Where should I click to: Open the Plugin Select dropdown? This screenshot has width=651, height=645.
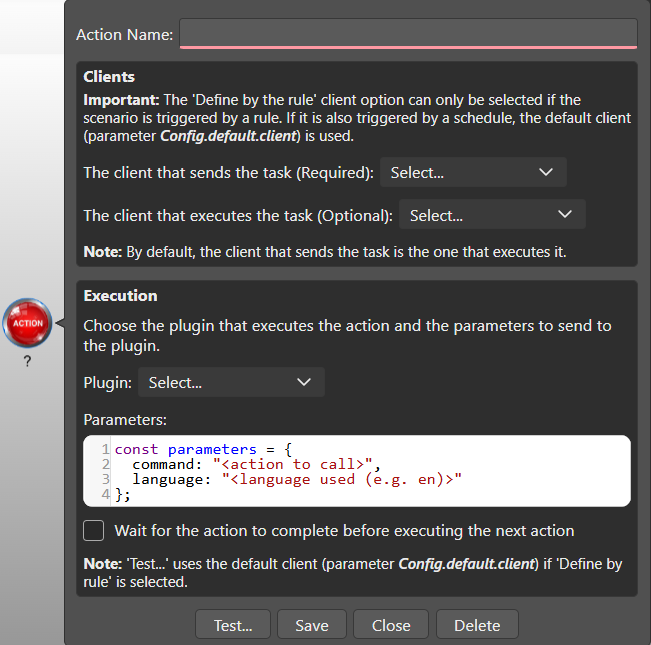click(231, 382)
